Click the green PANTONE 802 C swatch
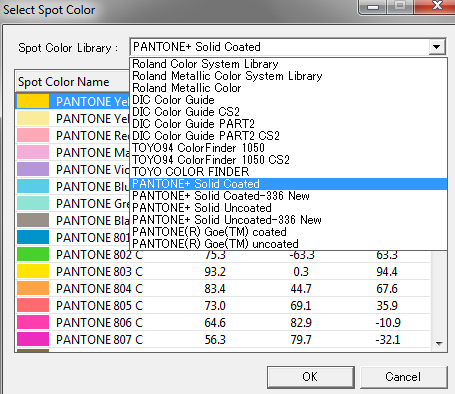This screenshot has width=455, height=394. tap(33, 254)
